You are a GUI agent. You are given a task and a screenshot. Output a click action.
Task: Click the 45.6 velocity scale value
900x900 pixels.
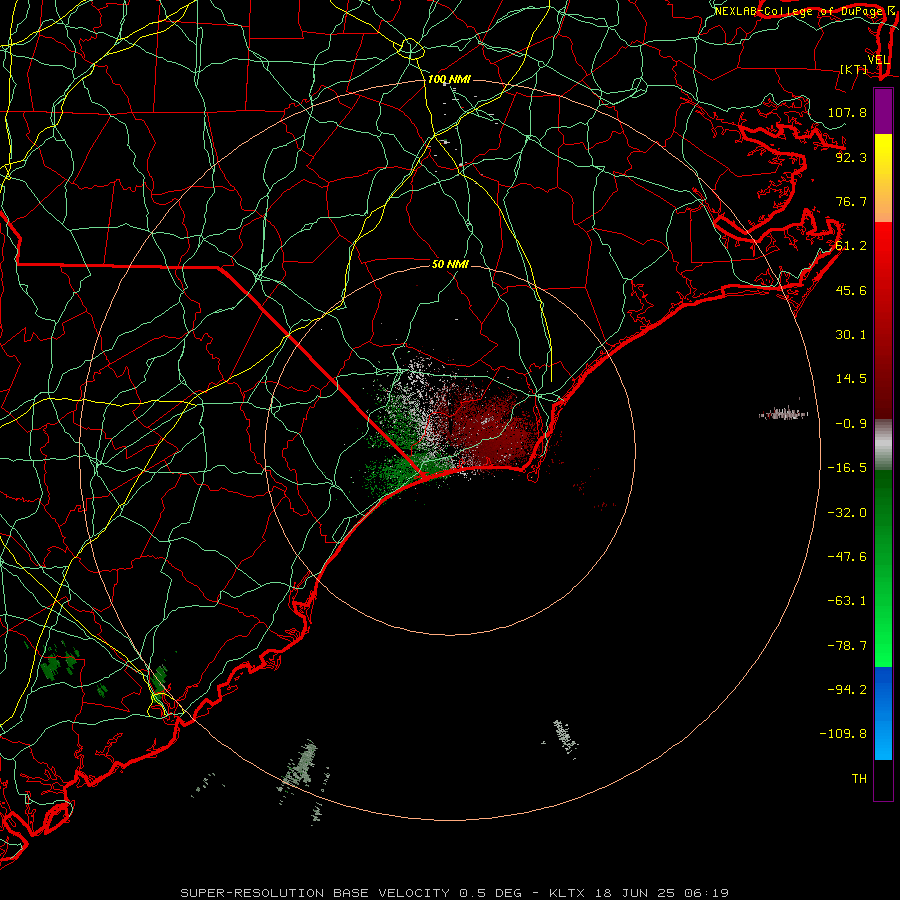(x=851, y=290)
